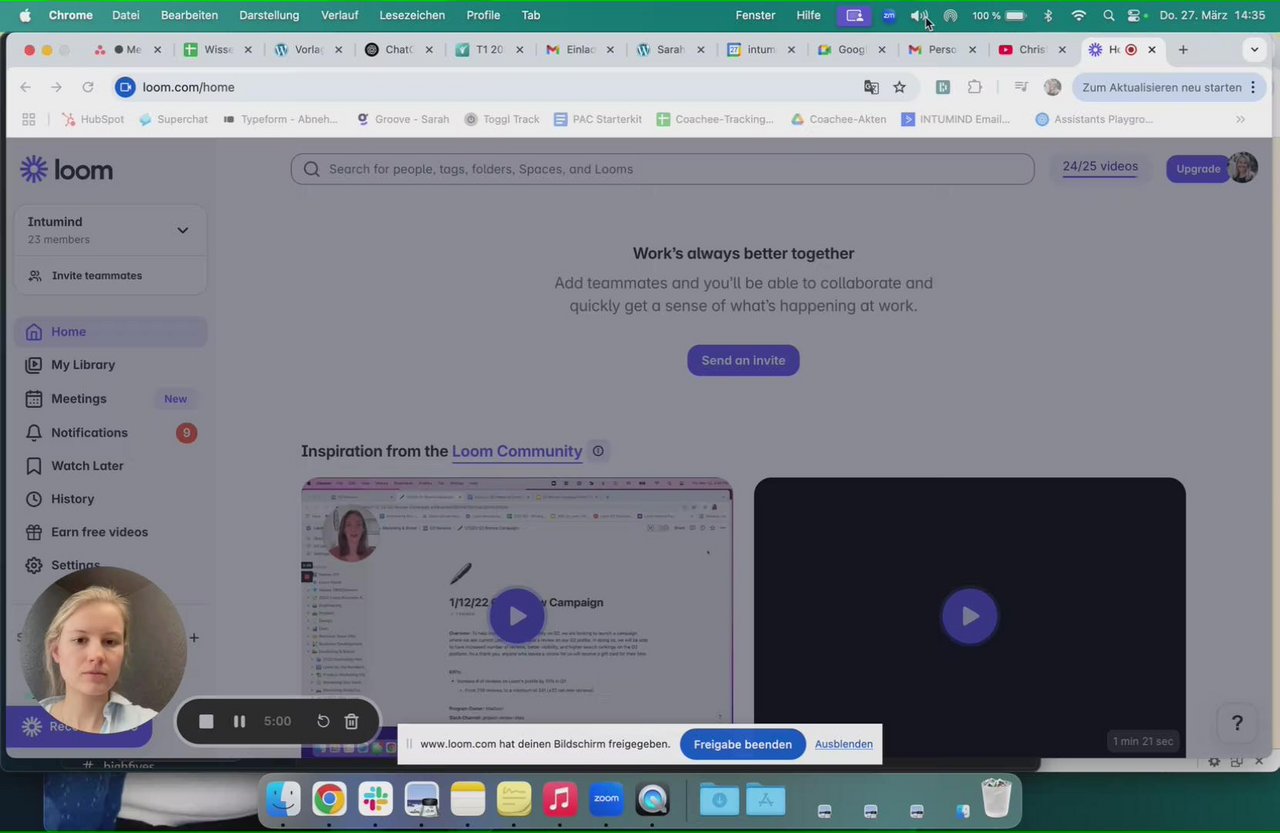Follow the Loom Community link
1280x833 pixels.
(517, 451)
